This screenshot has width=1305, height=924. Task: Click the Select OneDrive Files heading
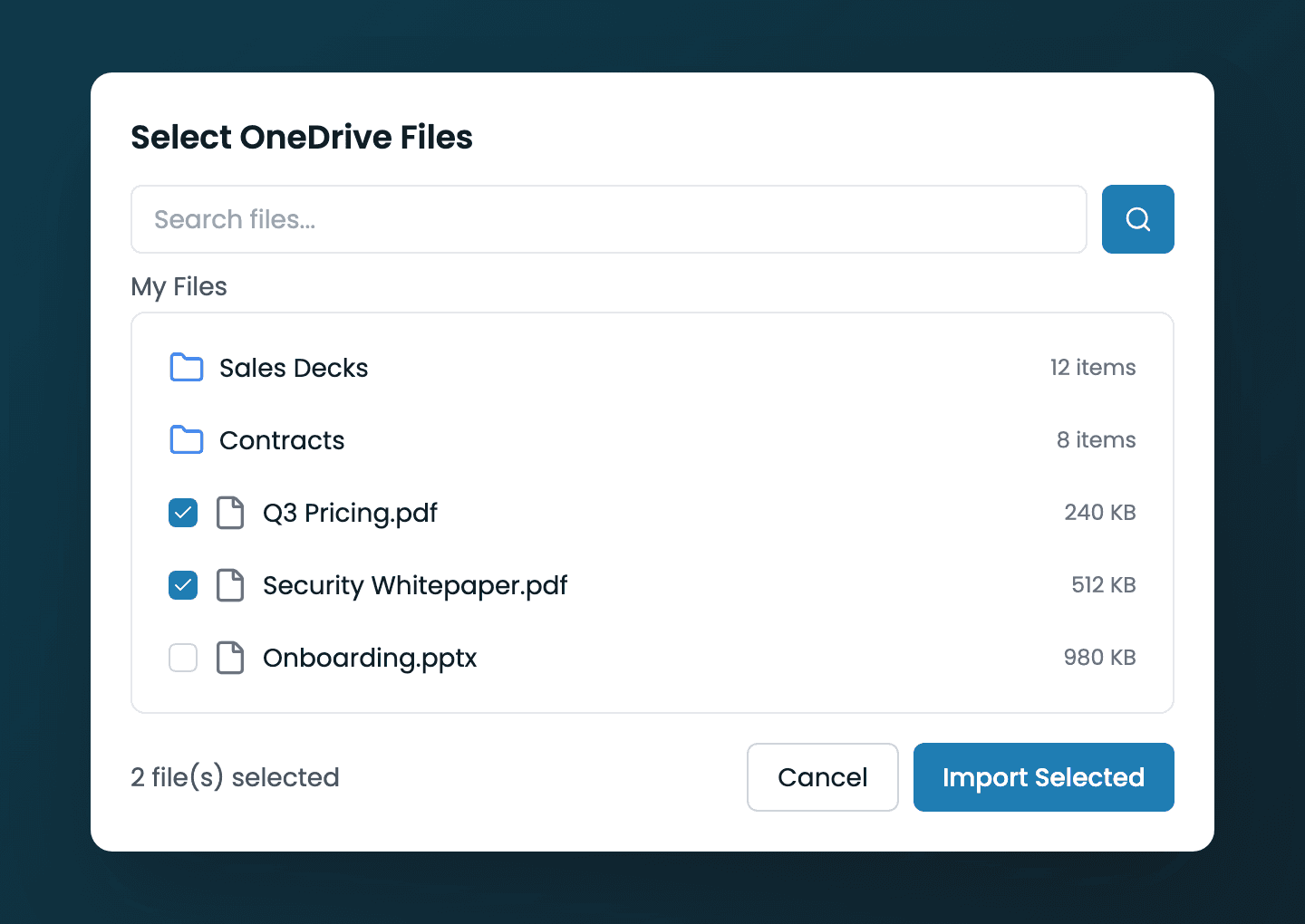302,138
